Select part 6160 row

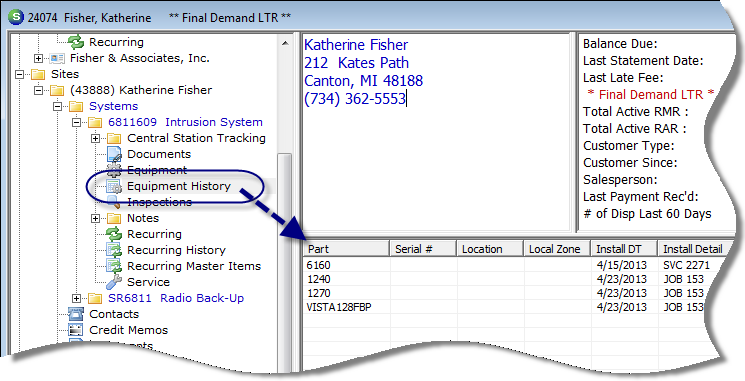click(513, 265)
